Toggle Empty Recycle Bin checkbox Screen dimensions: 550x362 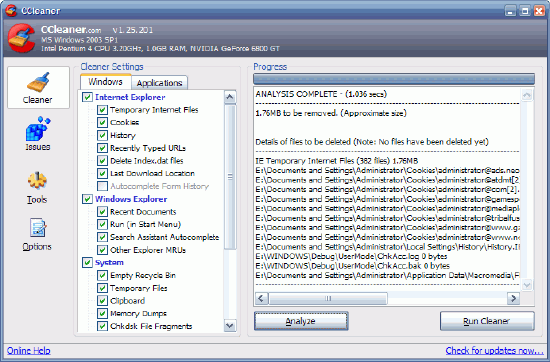point(102,275)
